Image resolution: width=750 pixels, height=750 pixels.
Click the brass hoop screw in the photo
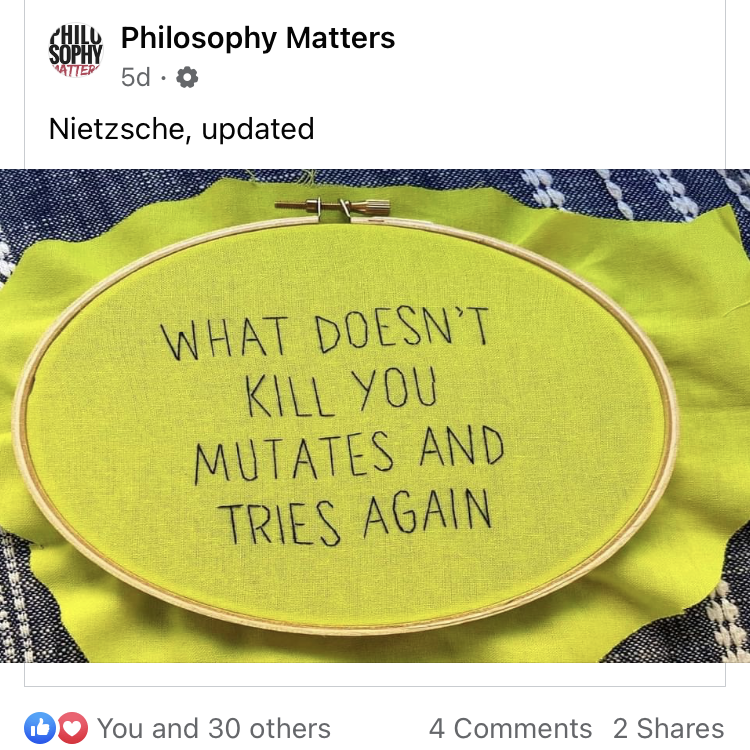coord(333,207)
